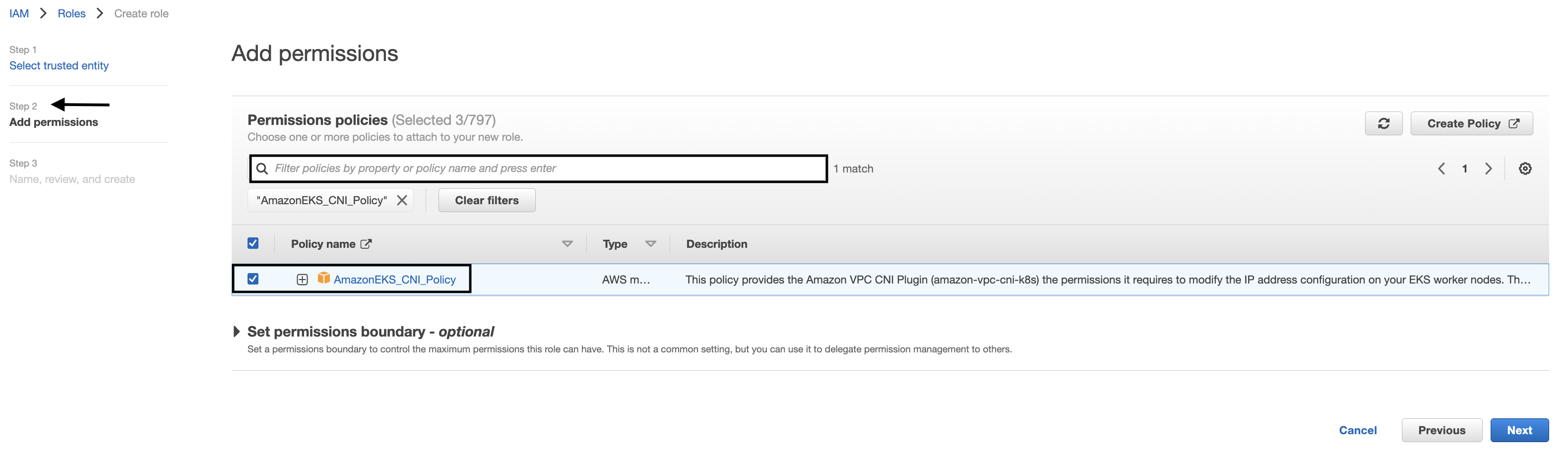
Task: Open the Type column sort dropdown
Action: pos(650,244)
